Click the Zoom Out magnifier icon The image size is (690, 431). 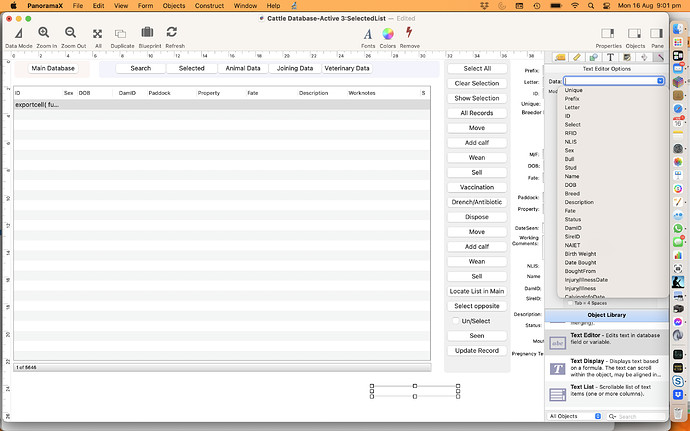pyautogui.click(x=70, y=33)
